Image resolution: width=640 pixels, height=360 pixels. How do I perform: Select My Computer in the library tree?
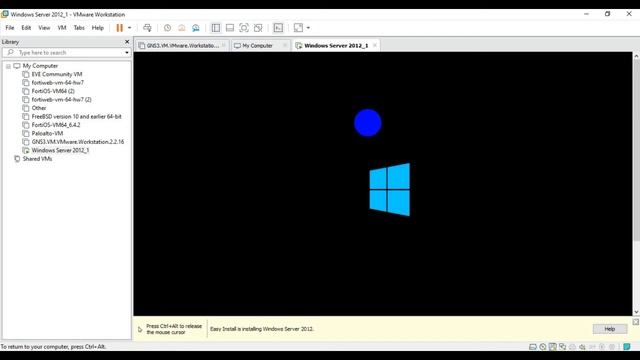[40, 66]
